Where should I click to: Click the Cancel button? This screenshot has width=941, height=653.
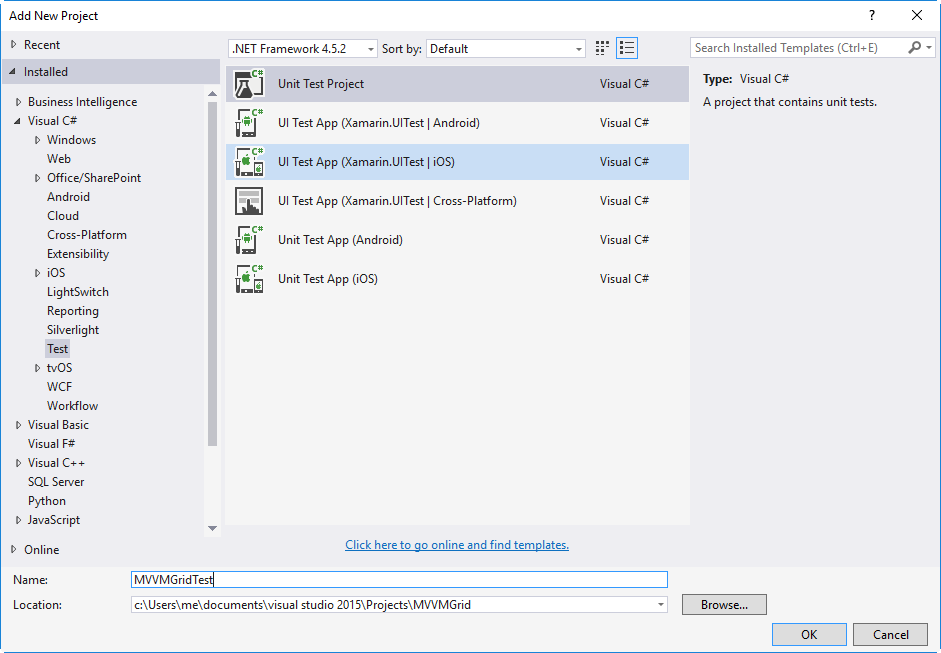click(x=891, y=634)
